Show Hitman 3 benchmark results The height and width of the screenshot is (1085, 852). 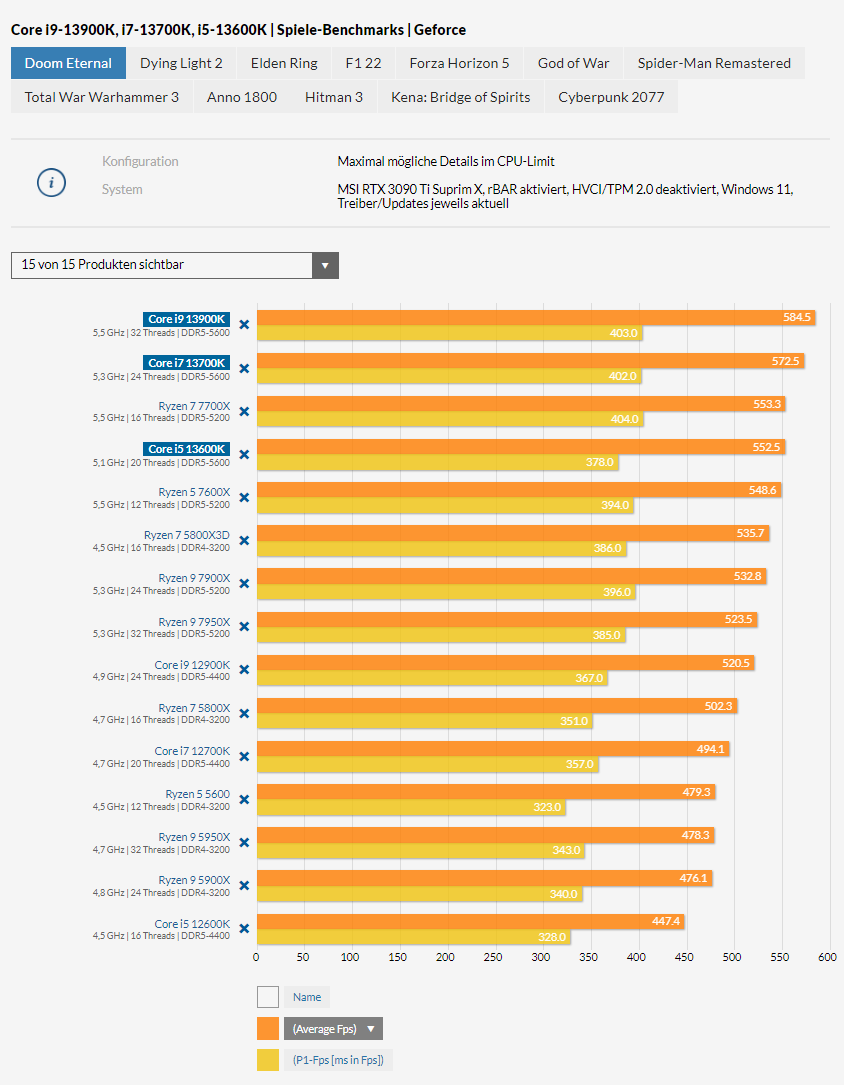334,97
